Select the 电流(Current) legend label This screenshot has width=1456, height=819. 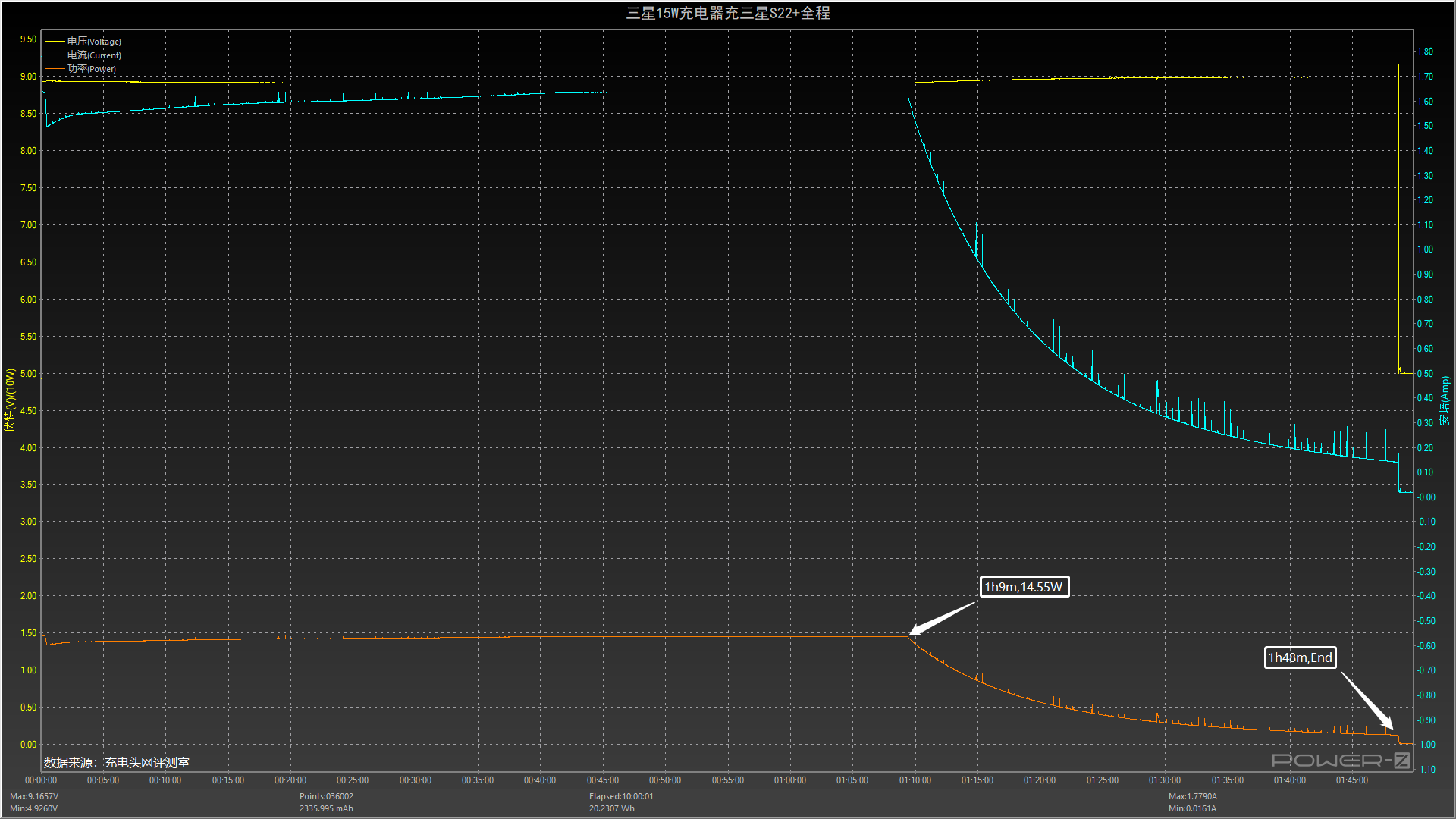point(94,55)
